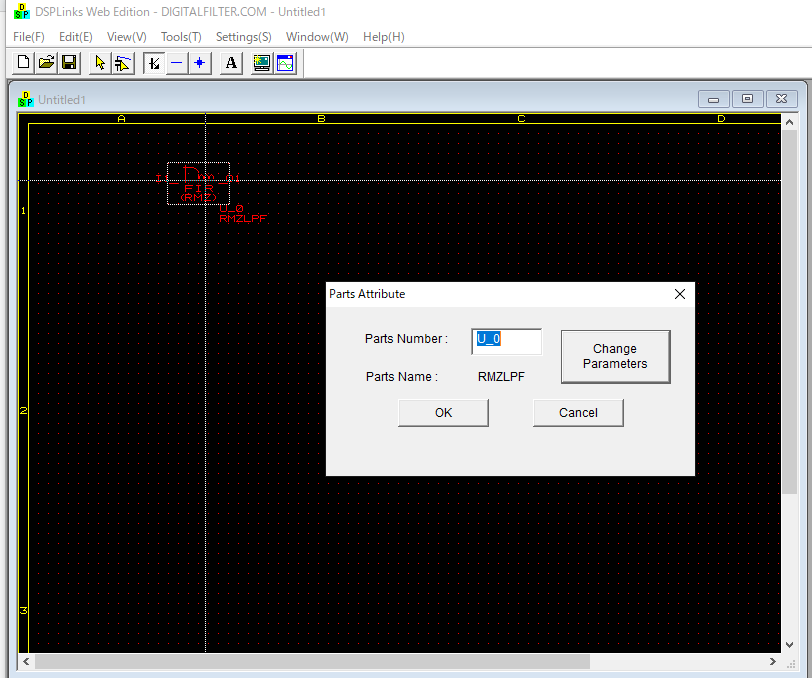Click the New file toolbar icon
812x678 pixels.
pyautogui.click(x=23, y=63)
